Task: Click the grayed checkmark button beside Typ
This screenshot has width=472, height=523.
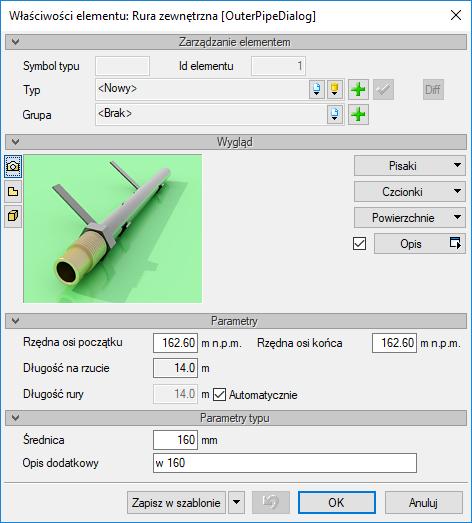Action: [x=383, y=89]
